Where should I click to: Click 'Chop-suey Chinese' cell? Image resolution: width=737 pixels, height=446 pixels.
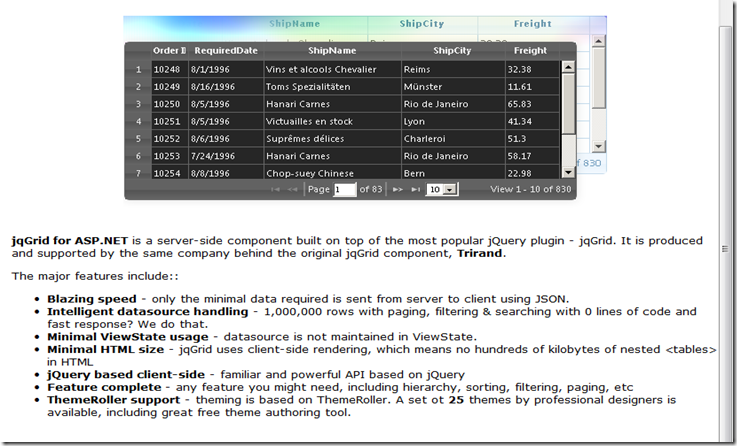pyautogui.click(x=333, y=172)
